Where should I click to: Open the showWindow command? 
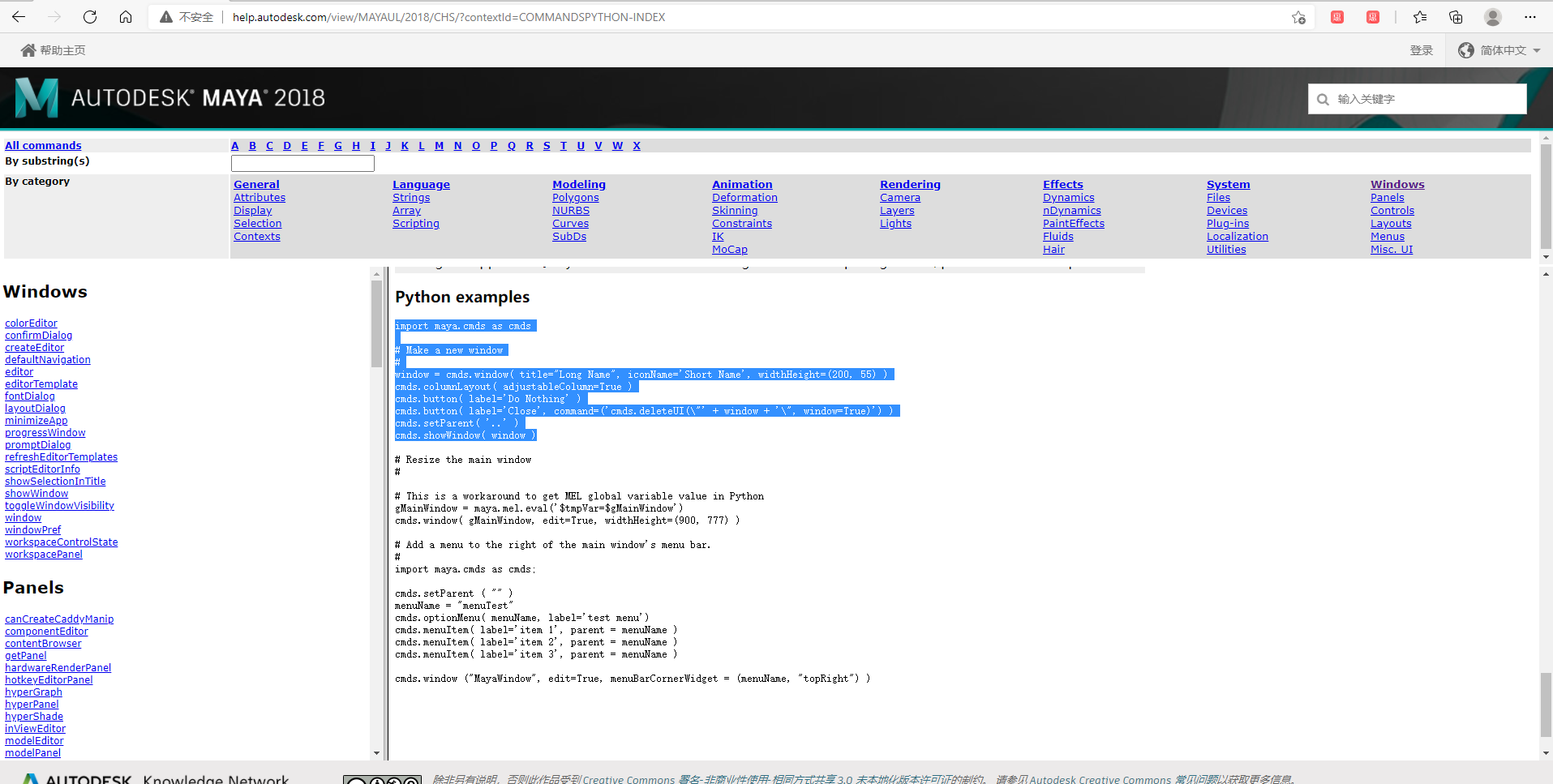(x=36, y=494)
